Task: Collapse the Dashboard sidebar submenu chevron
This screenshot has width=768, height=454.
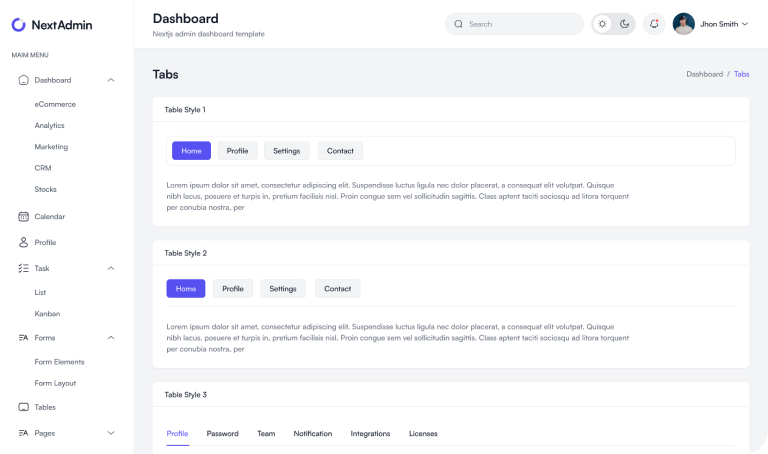Action: tap(111, 80)
